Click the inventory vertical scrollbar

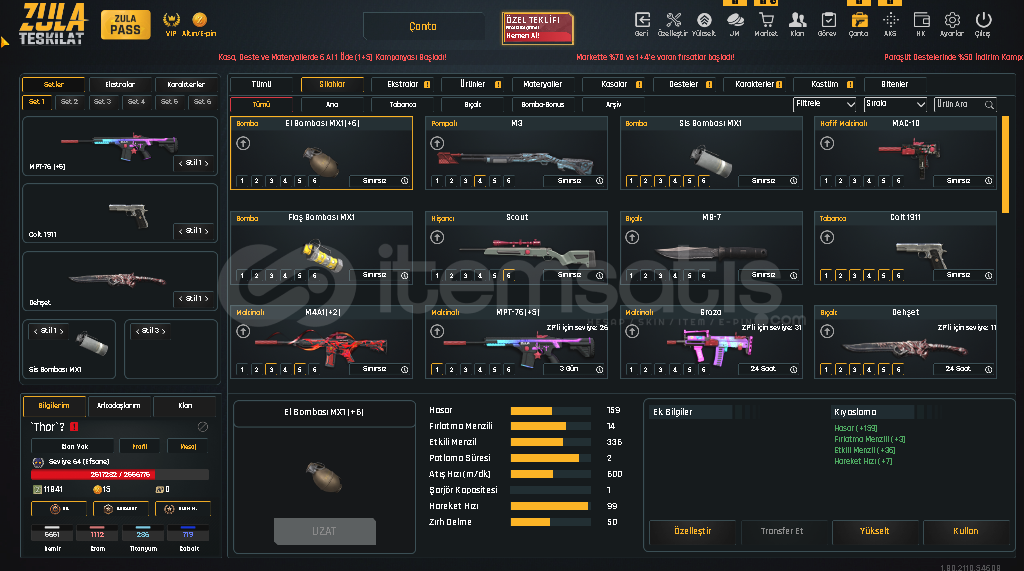1005,165
